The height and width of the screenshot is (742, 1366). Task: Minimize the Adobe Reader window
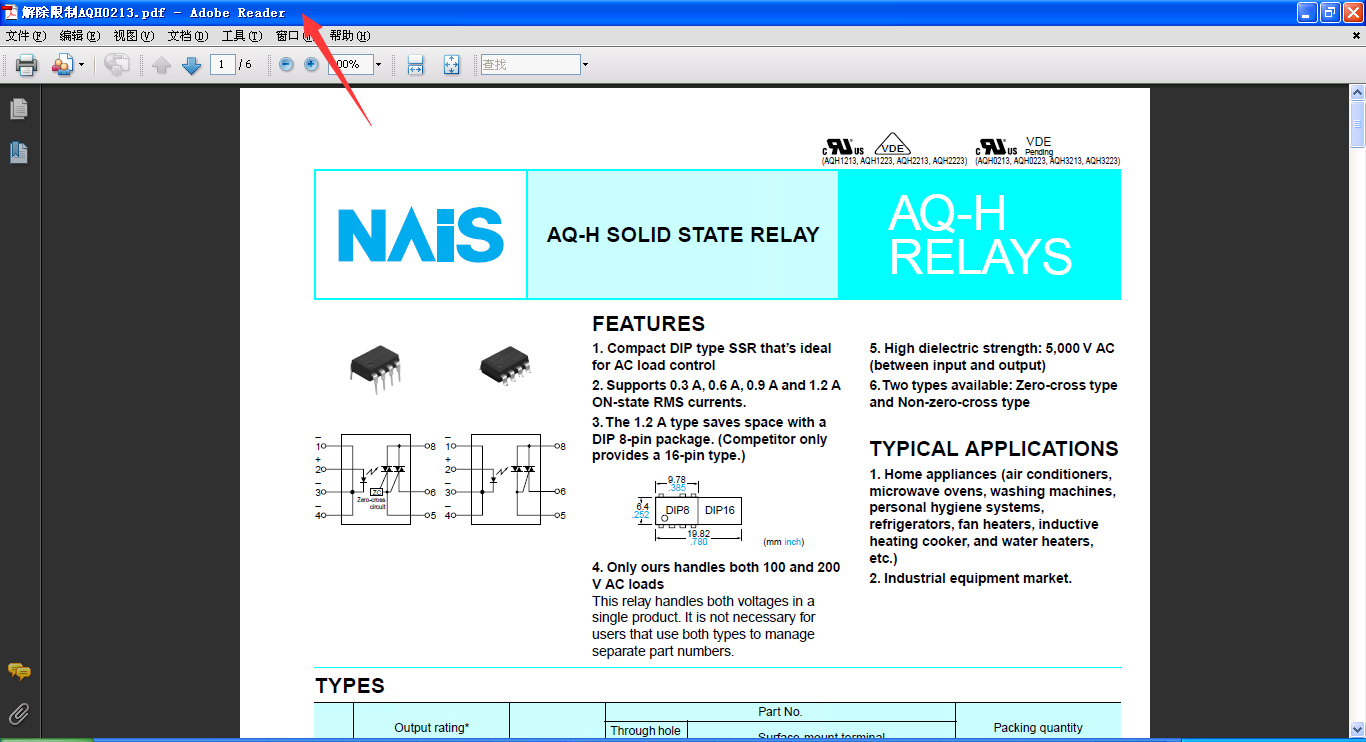click(1307, 13)
